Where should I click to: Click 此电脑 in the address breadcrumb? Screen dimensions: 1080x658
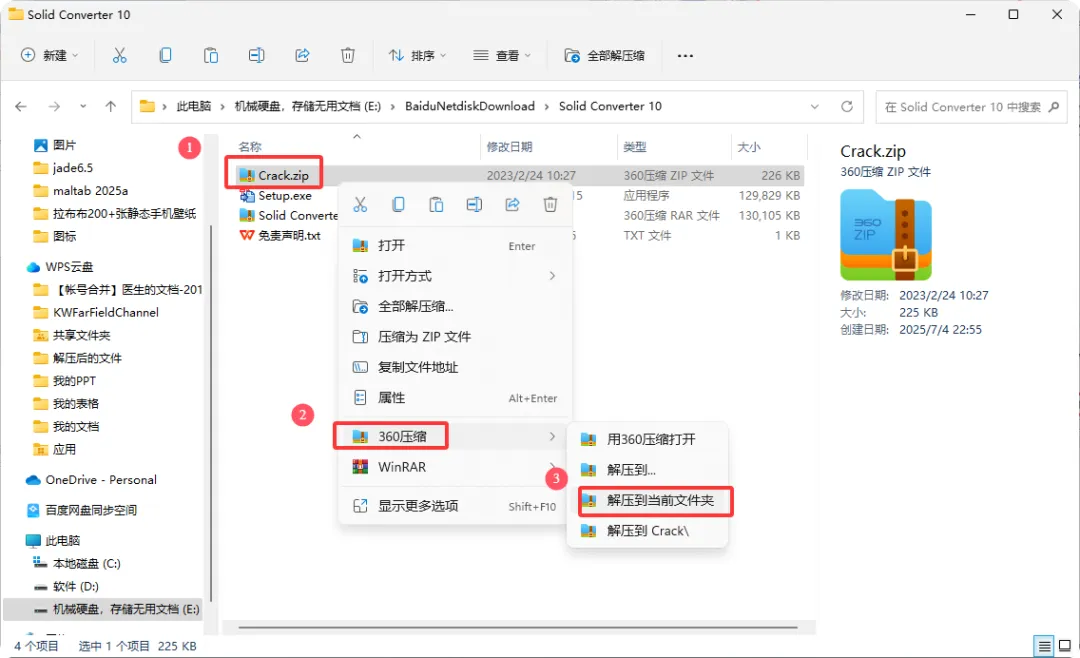pyautogui.click(x=194, y=106)
